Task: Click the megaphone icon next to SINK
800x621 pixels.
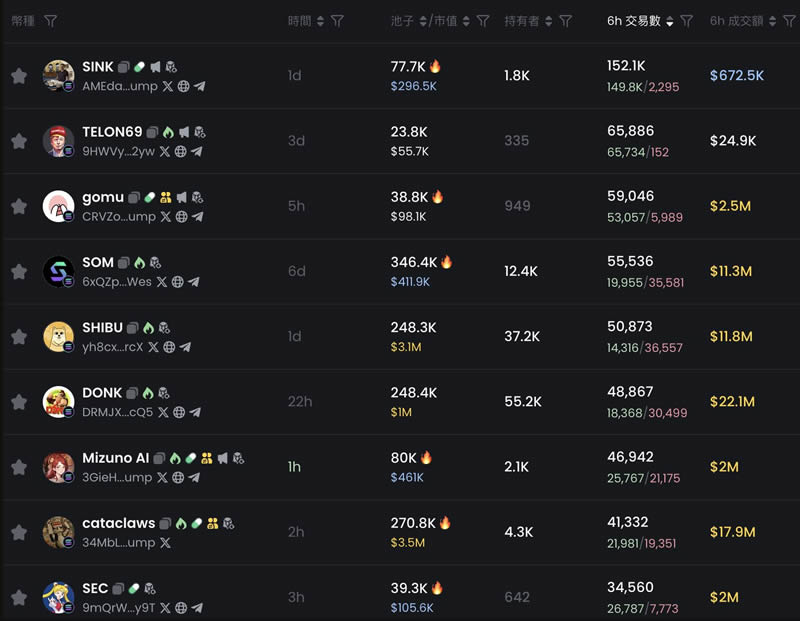Action: pyautogui.click(x=156, y=67)
